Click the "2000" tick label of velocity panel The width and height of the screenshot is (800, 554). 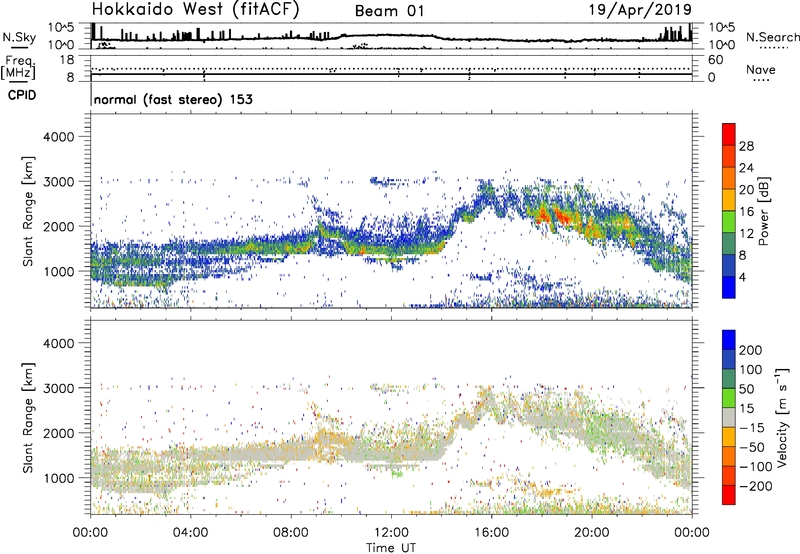[58, 433]
